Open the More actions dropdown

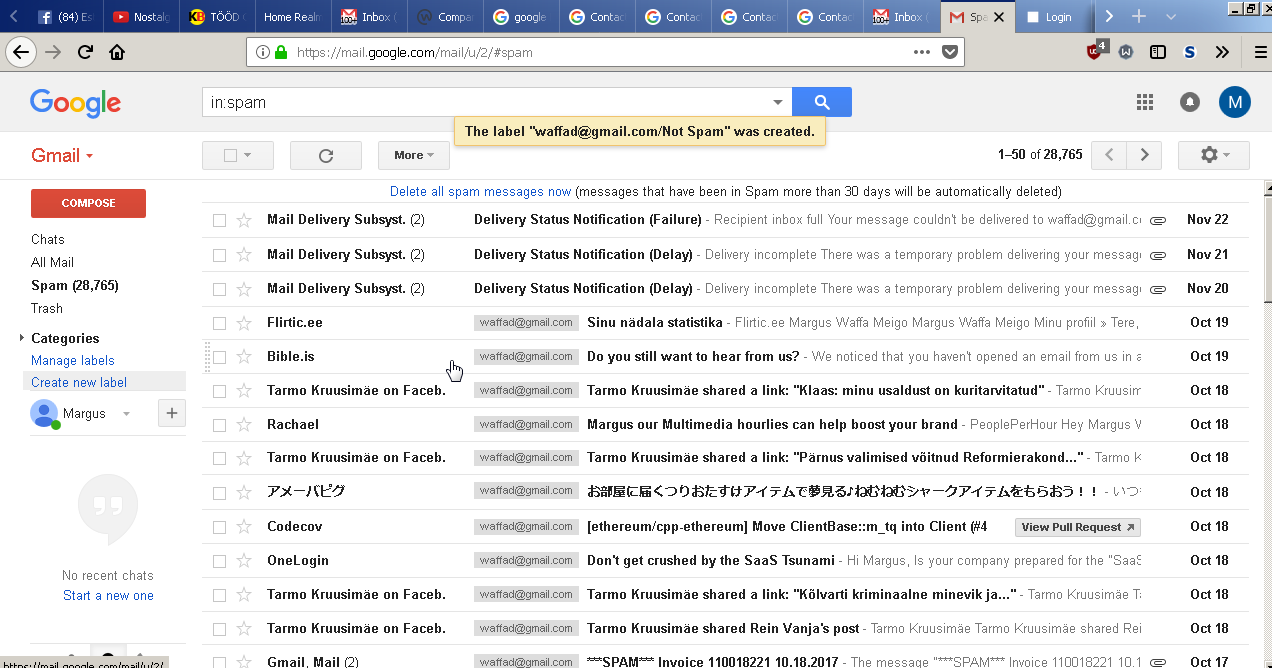click(414, 155)
